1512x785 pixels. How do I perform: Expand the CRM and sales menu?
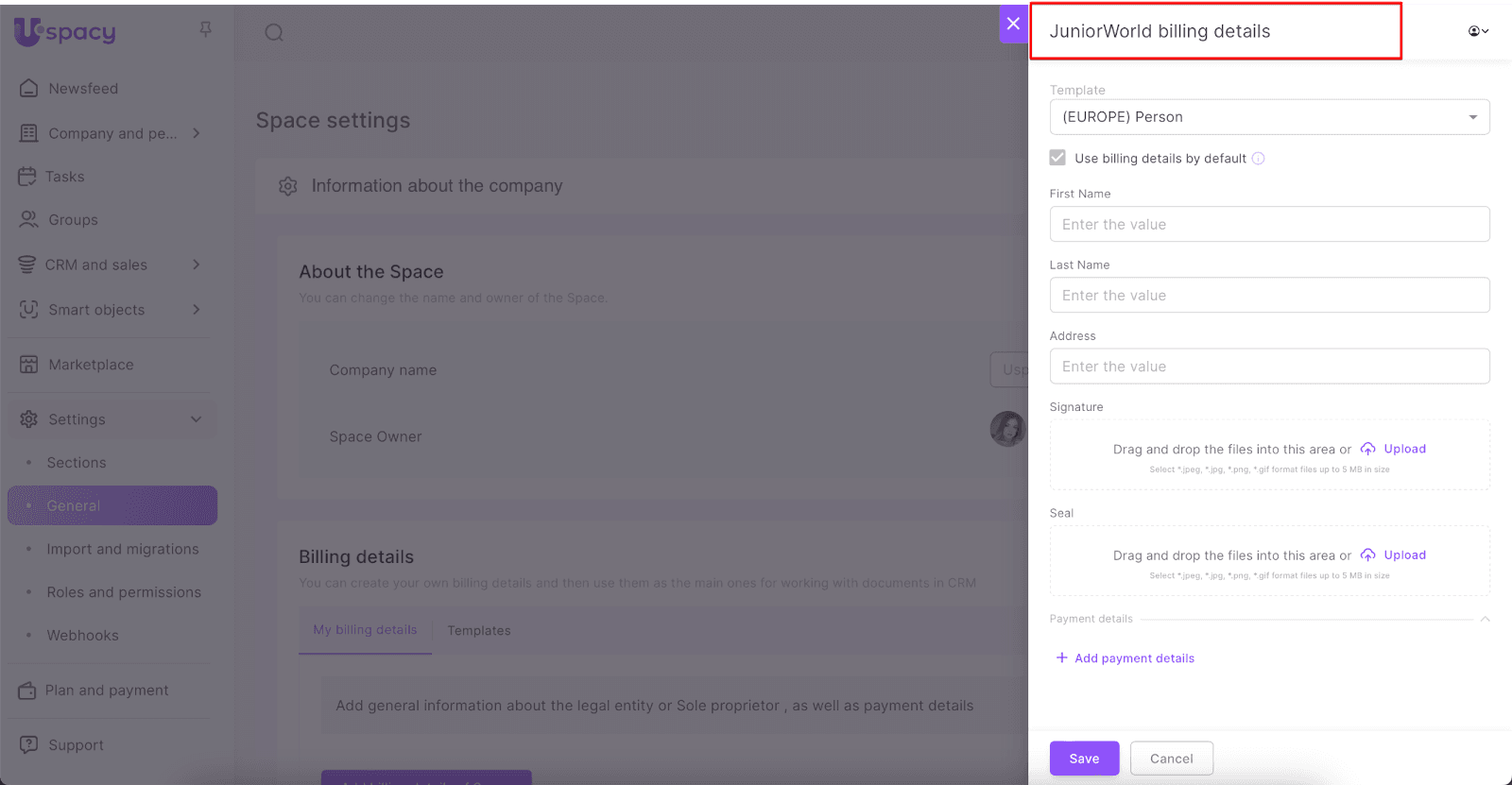tap(196, 265)
